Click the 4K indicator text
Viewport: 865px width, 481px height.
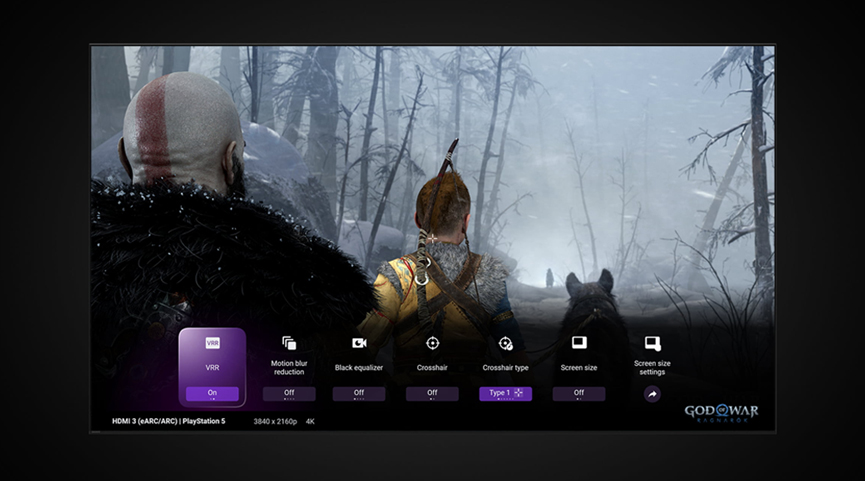[310, 421]
